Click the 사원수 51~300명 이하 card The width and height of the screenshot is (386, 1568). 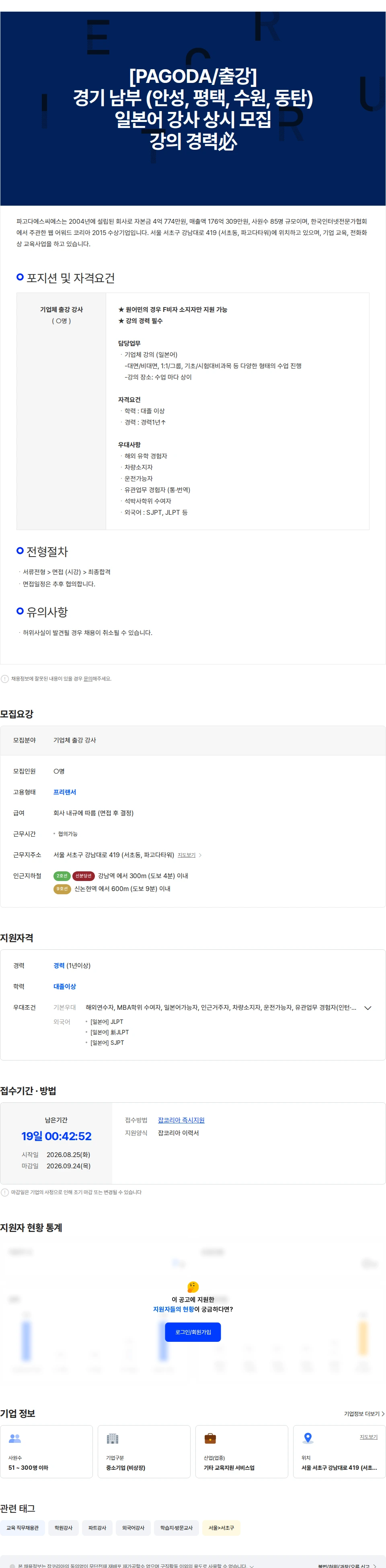(46, 1452)
